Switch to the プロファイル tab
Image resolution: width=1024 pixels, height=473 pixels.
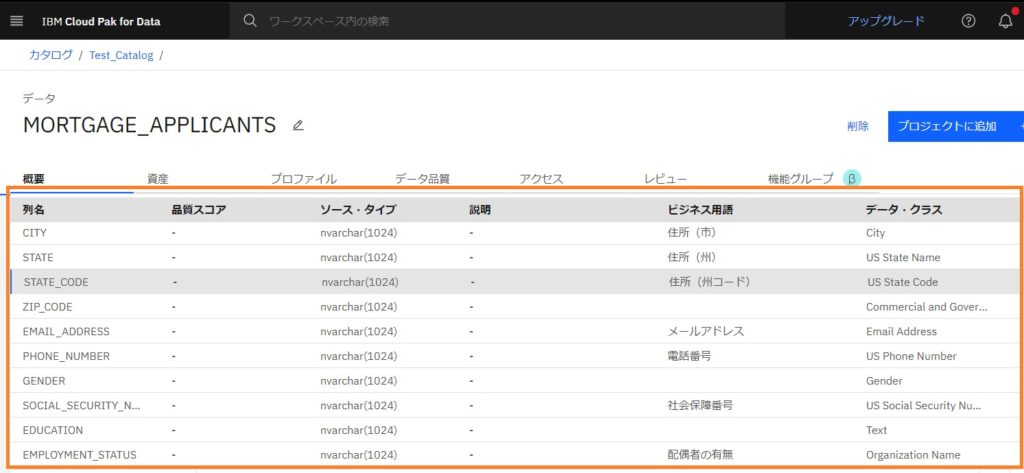click(x=304, y=178)
